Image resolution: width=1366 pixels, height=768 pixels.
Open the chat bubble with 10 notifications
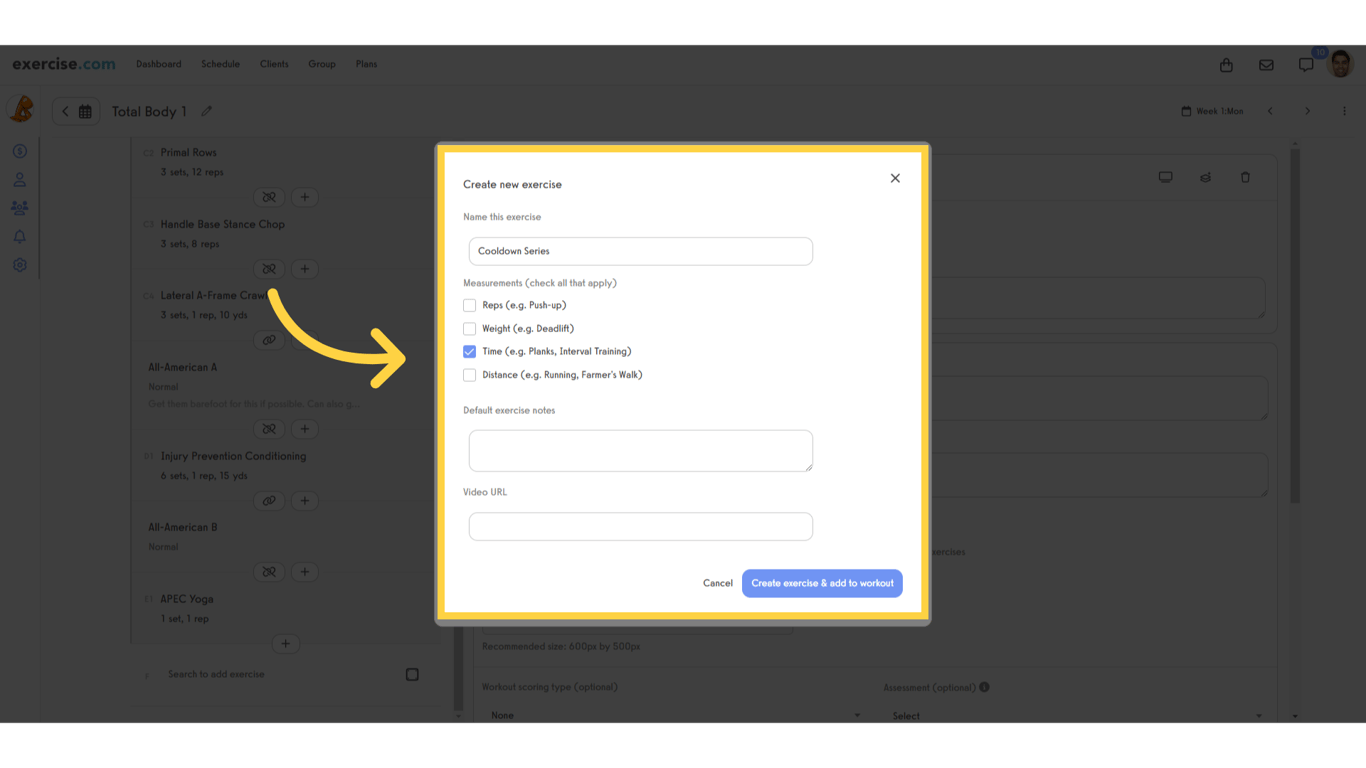(1306, 64)
